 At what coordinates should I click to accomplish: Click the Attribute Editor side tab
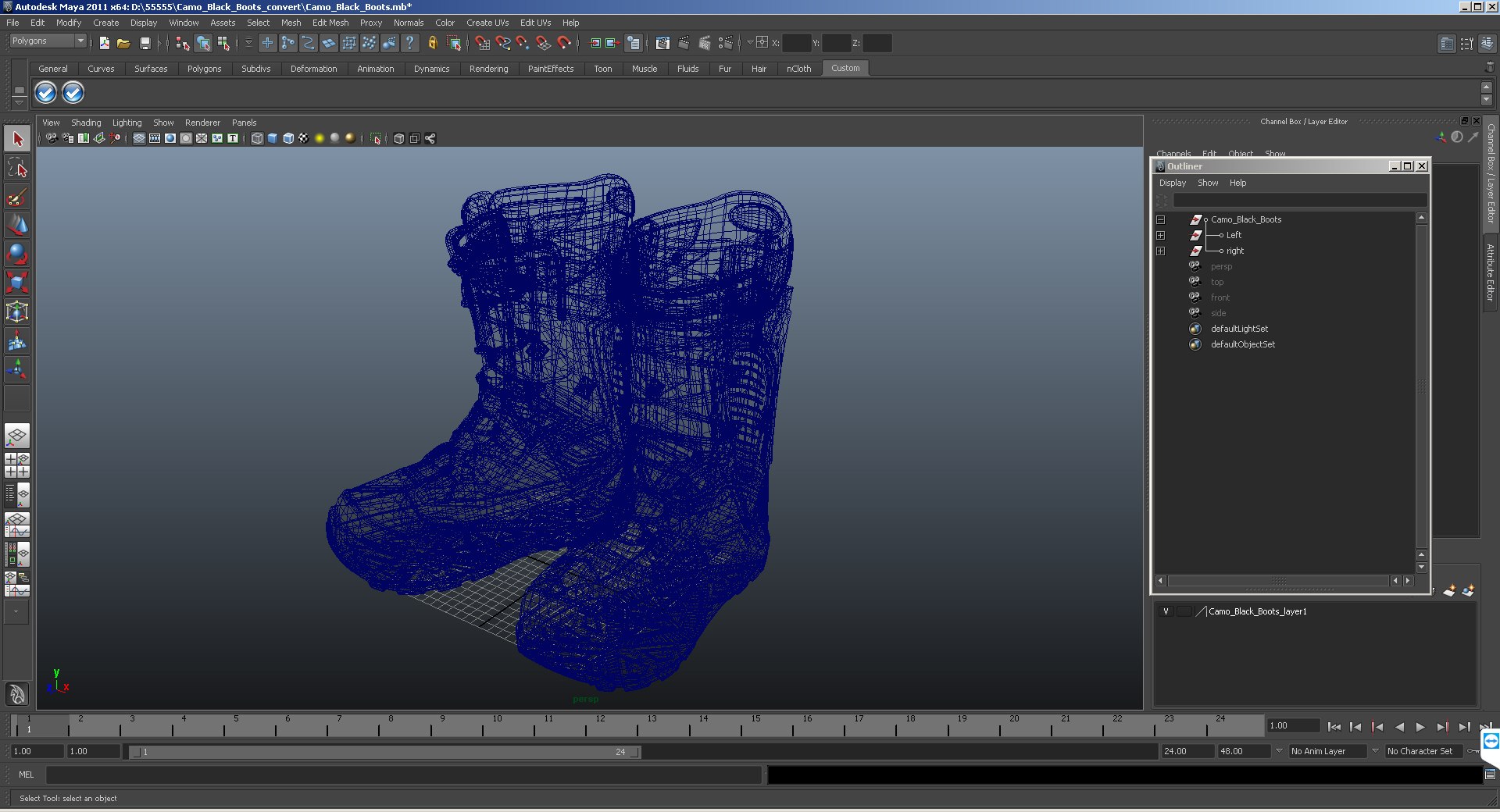click(1491, 272)
